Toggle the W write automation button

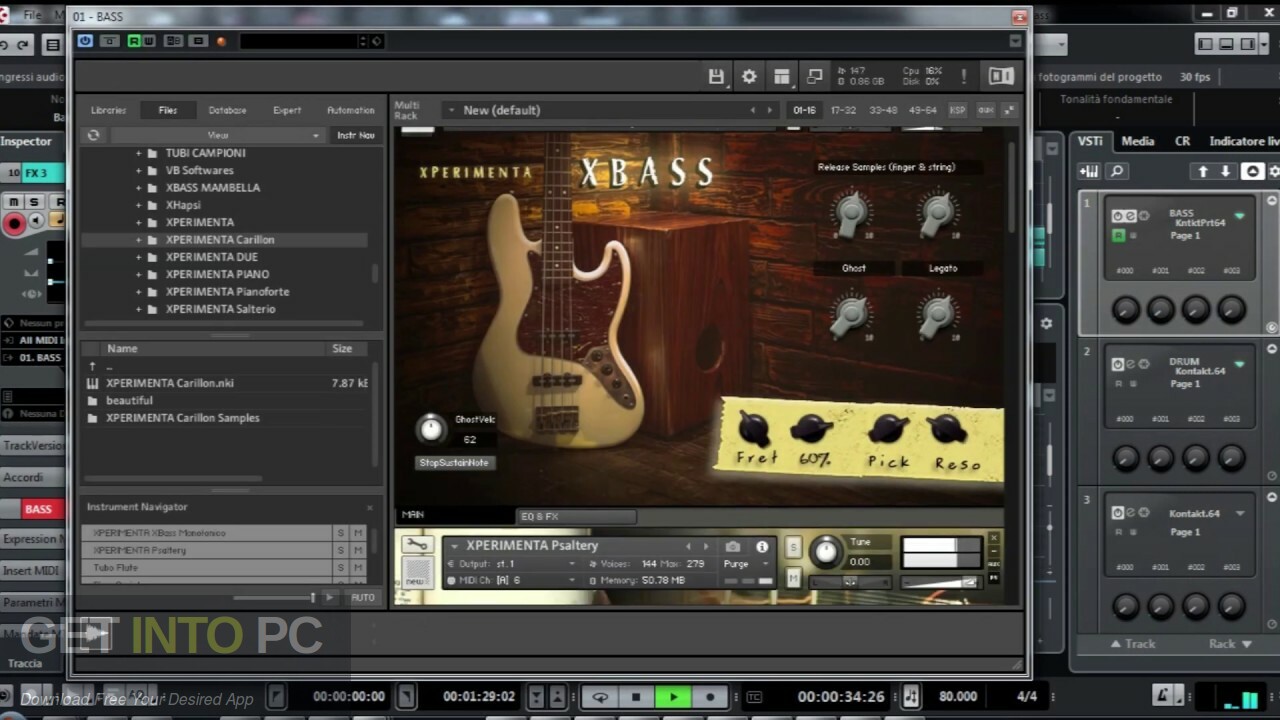tap(148, 41)
